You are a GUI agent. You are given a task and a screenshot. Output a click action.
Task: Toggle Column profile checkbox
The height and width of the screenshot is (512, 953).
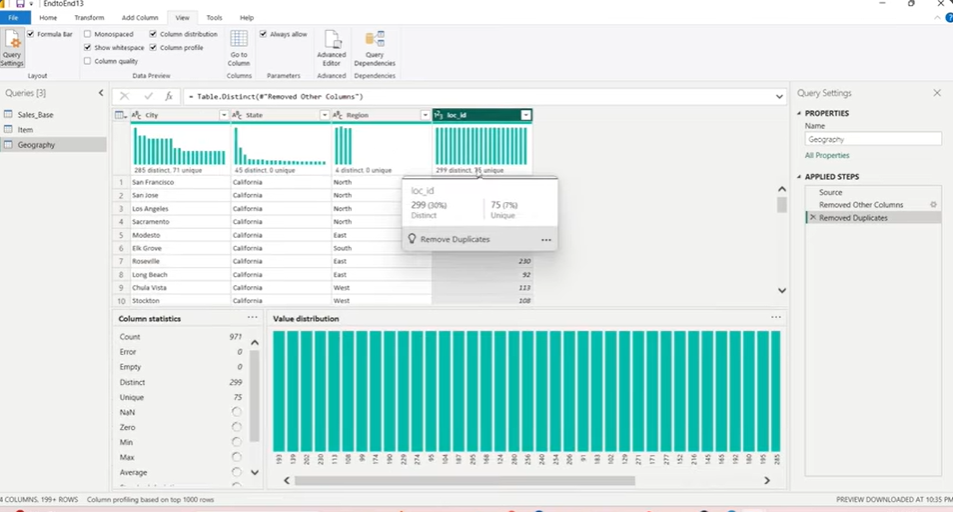pos(153,47)
